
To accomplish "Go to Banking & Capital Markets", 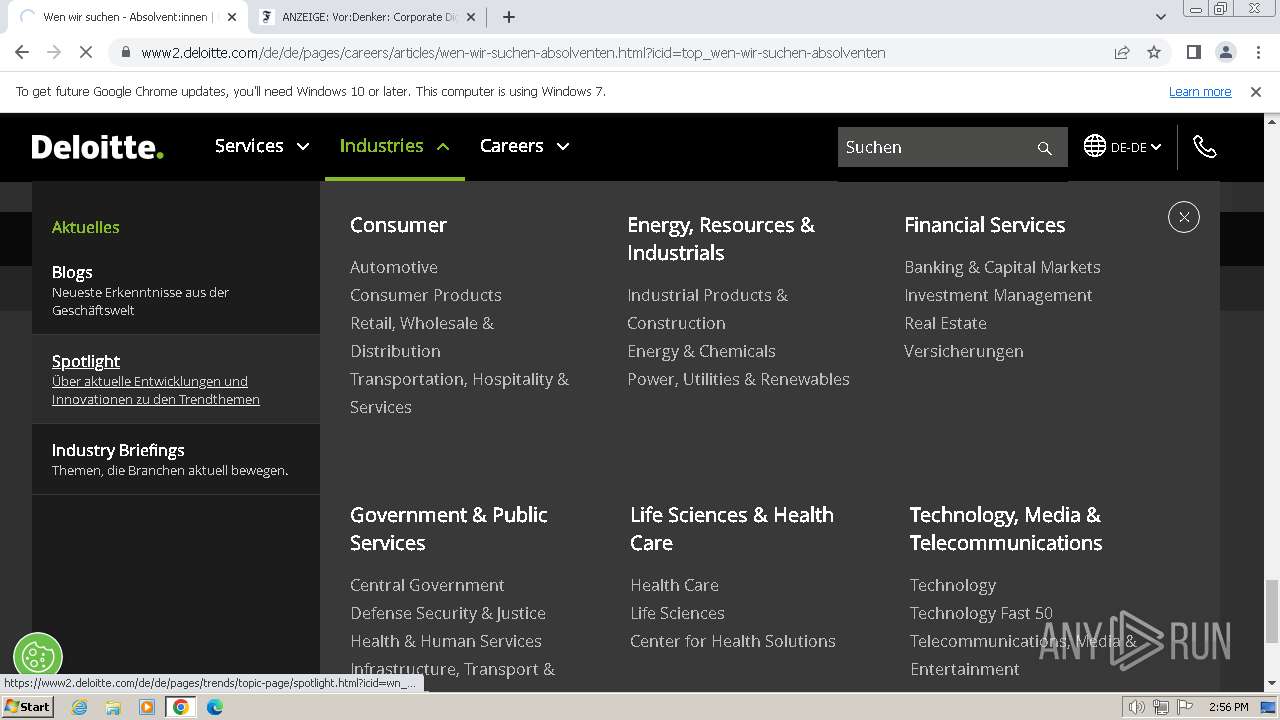I will [x=1002, y=267].
